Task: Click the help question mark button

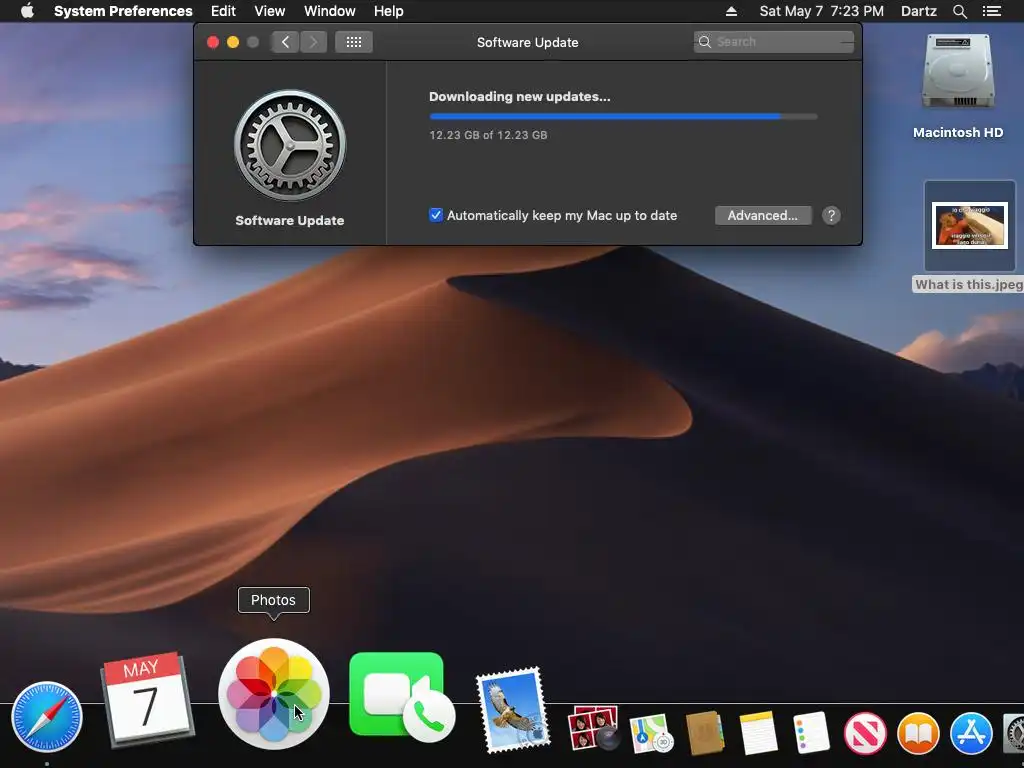Action: pyautogui.click(x=831, y=216)
